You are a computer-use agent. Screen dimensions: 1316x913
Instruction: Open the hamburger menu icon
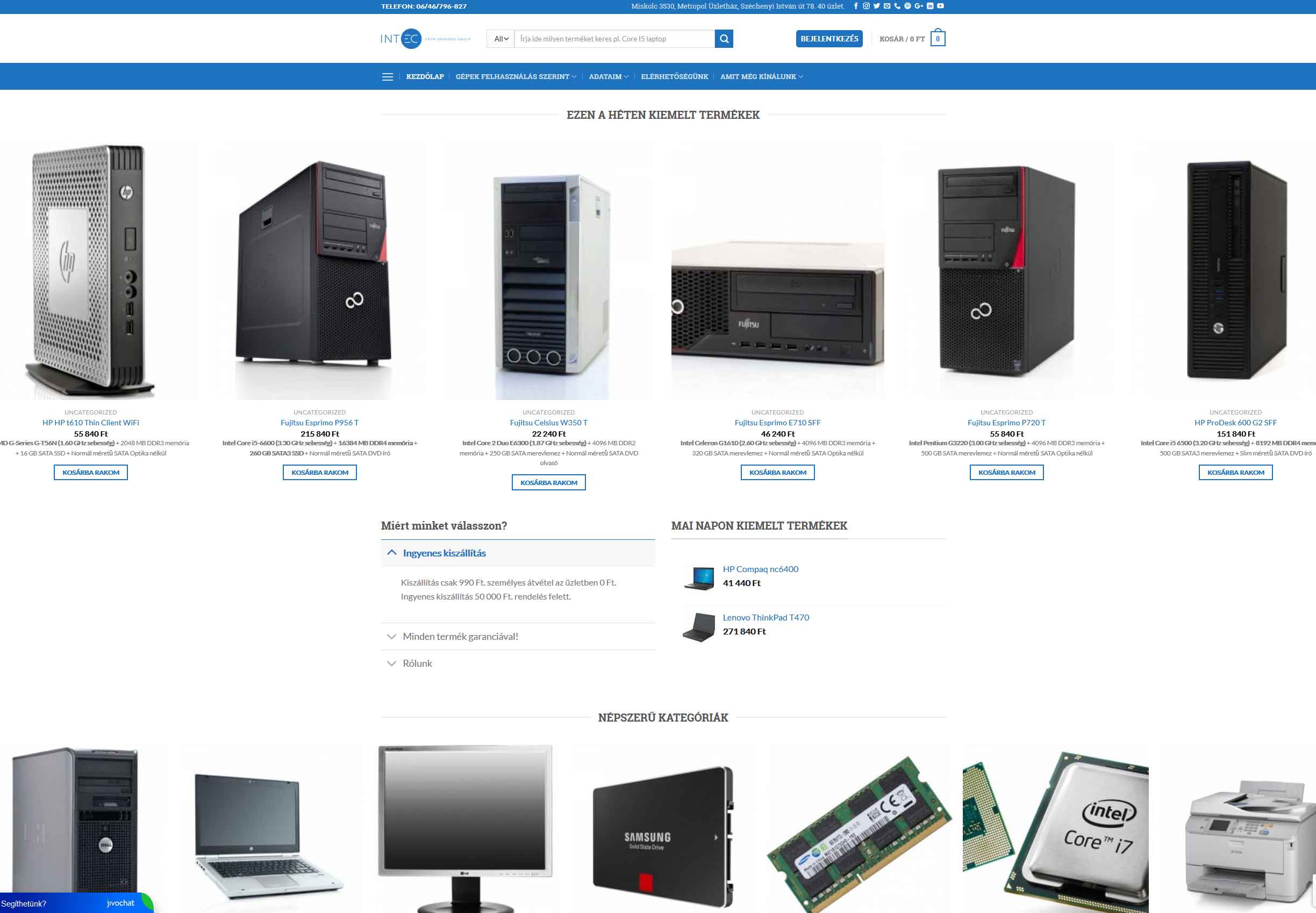(387, 77)
